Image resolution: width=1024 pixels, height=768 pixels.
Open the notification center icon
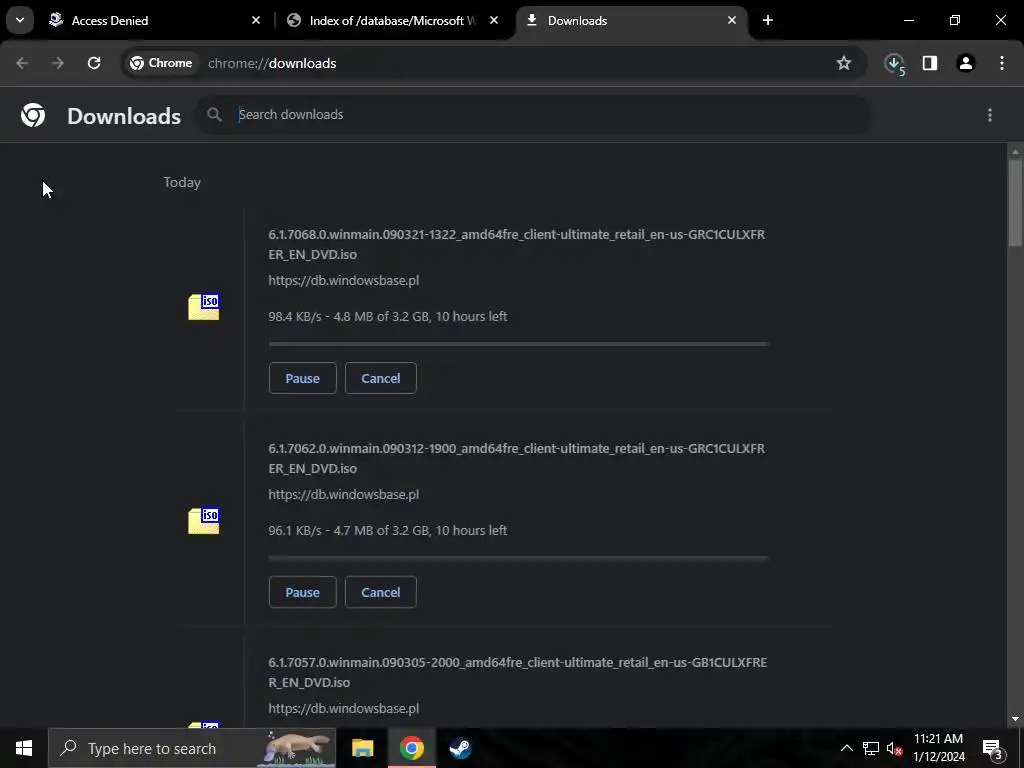[993, 750]
